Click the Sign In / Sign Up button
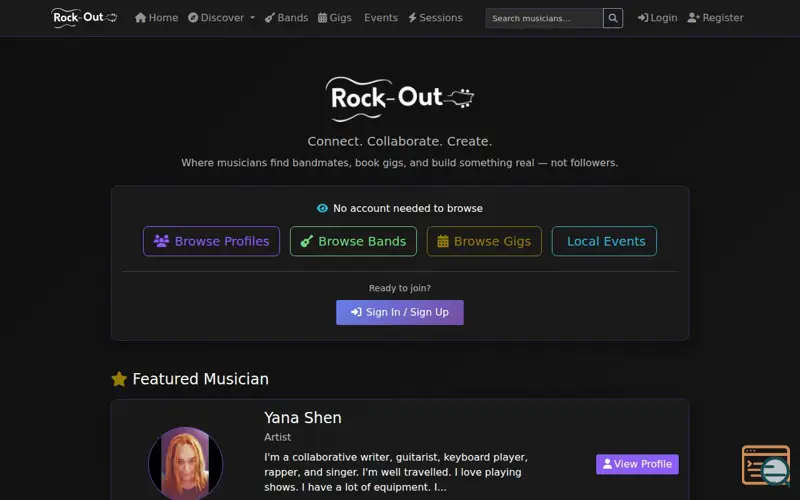The height and width of the screenshot is (500, 800). 400,312
